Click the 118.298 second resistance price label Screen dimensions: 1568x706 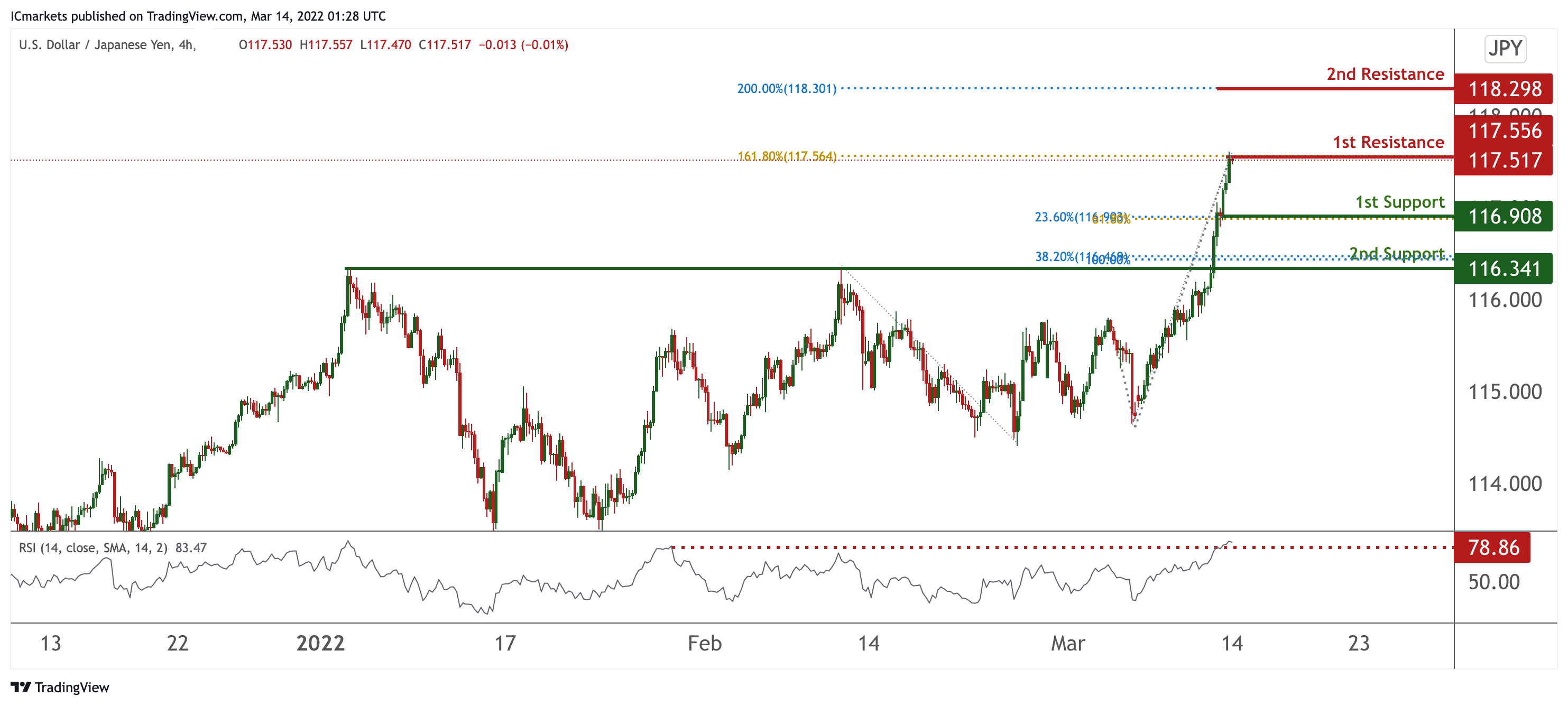(1504, 89)
